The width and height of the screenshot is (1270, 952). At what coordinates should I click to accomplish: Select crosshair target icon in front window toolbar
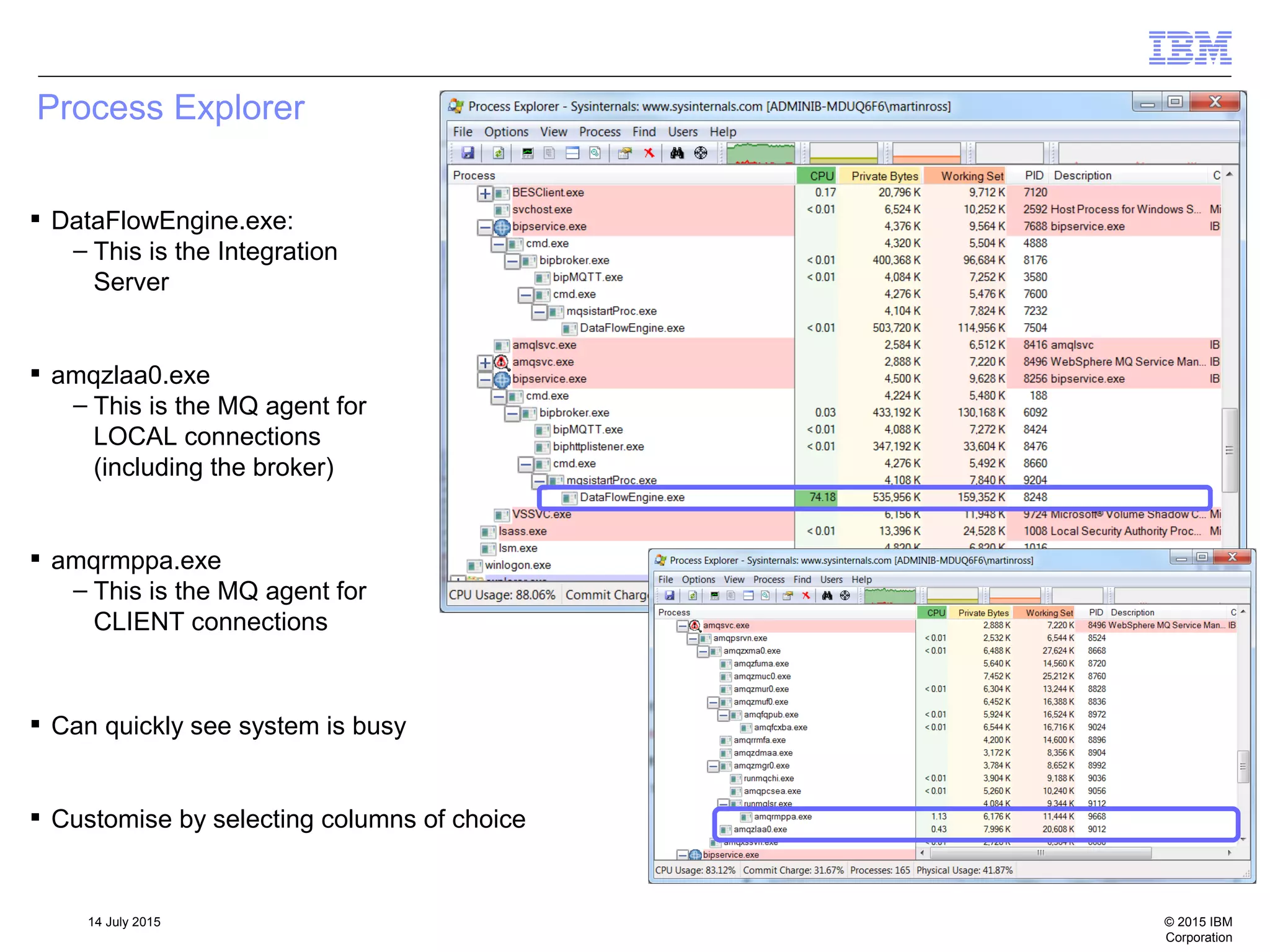(x=845, y=595)
